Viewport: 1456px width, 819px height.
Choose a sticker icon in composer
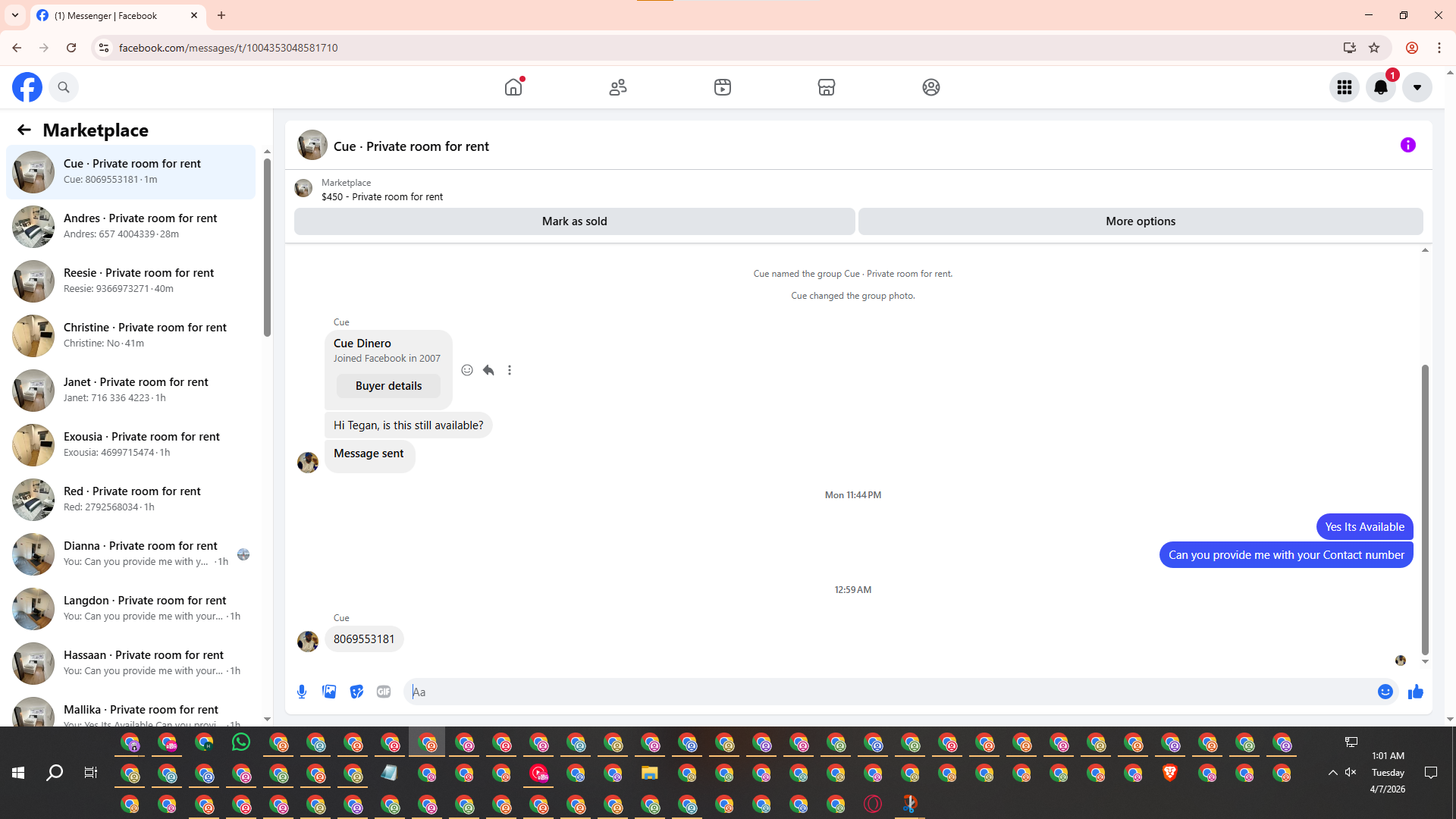coord(356,692)
